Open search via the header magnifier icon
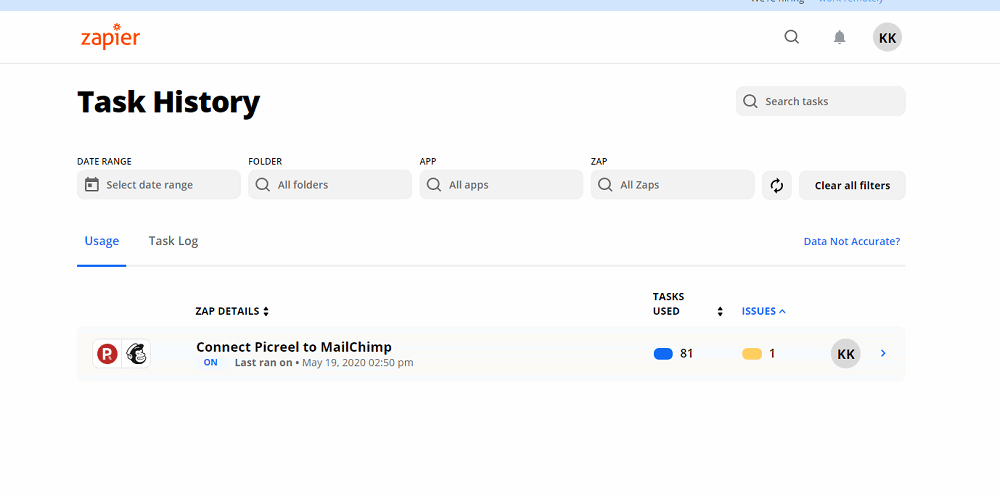The image size is (1000, 496). click(x=791, y=37)
